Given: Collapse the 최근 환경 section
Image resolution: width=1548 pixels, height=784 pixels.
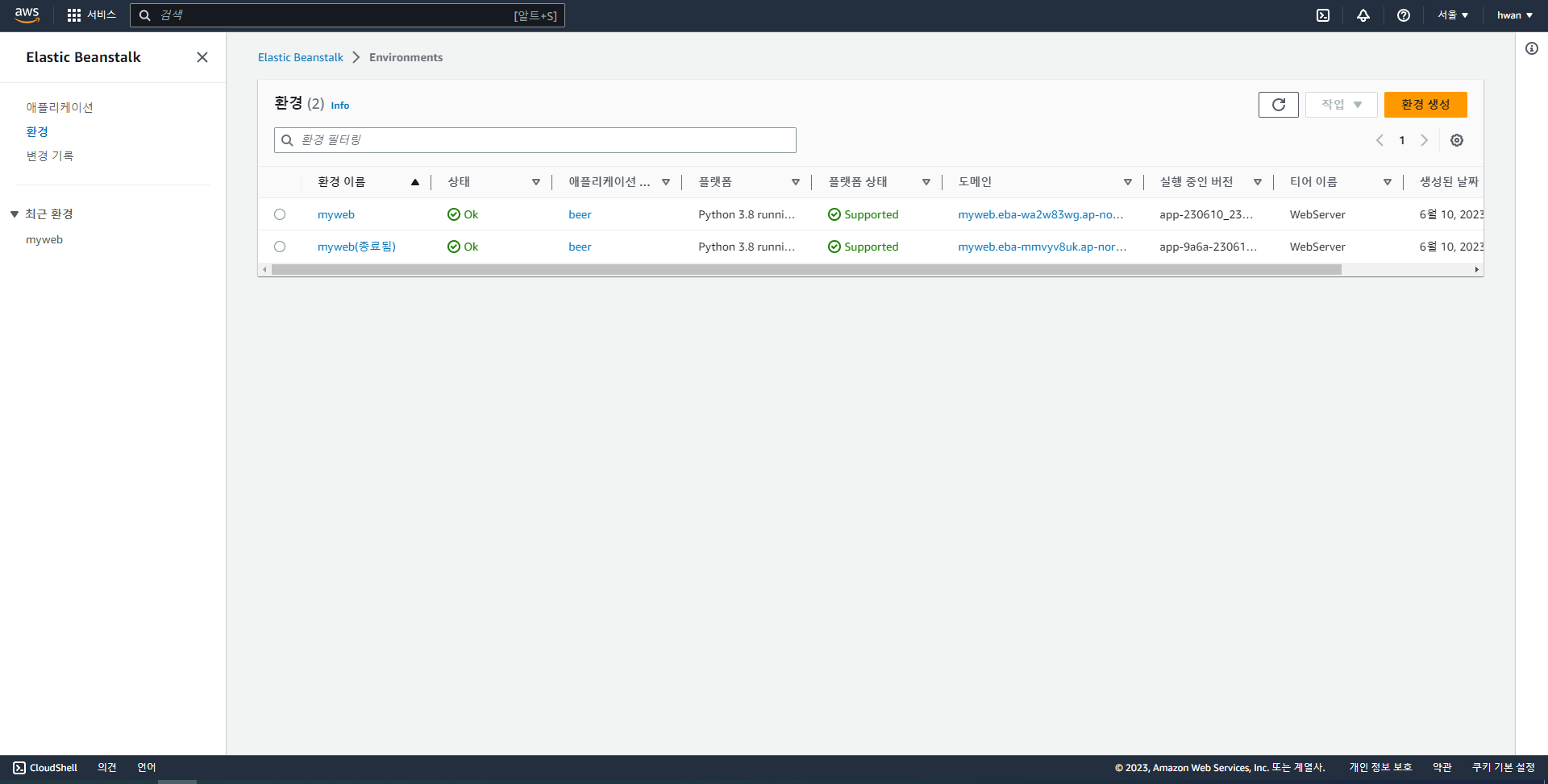Looking at the screenshot, I should click(x=15, y=214).
